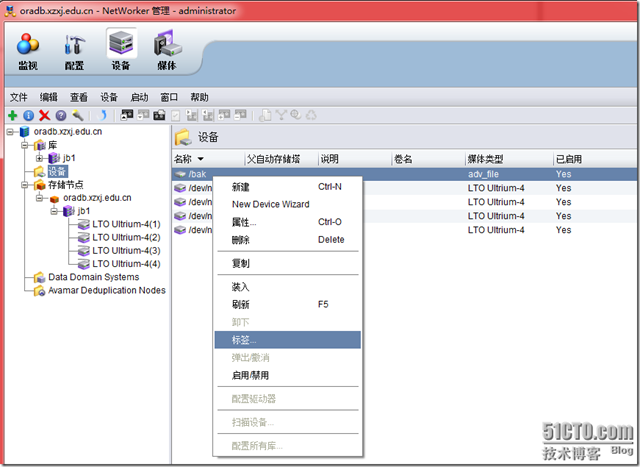Click the red X Delete toolbar icon

[44, 116]
